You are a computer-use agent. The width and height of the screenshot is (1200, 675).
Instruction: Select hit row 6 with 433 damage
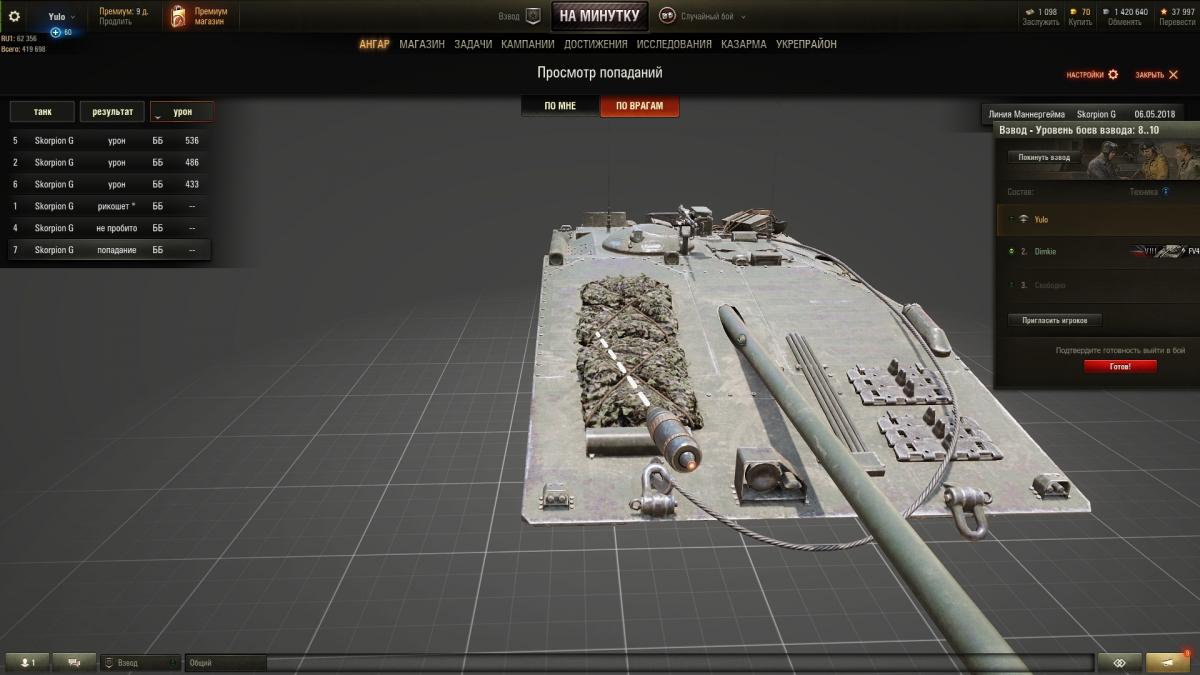click(109, 184)
